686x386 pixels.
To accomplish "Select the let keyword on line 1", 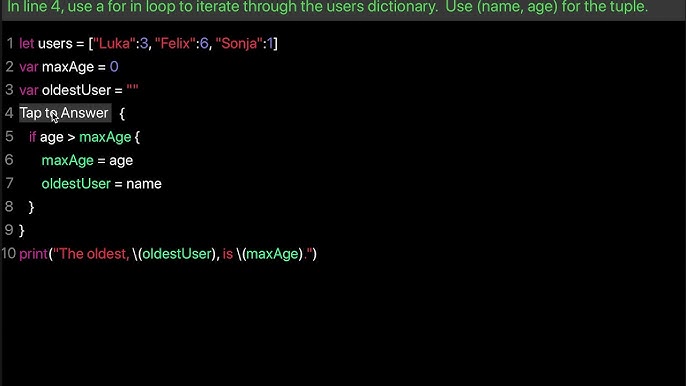I will pyautogui.click(x=26, y=43).
